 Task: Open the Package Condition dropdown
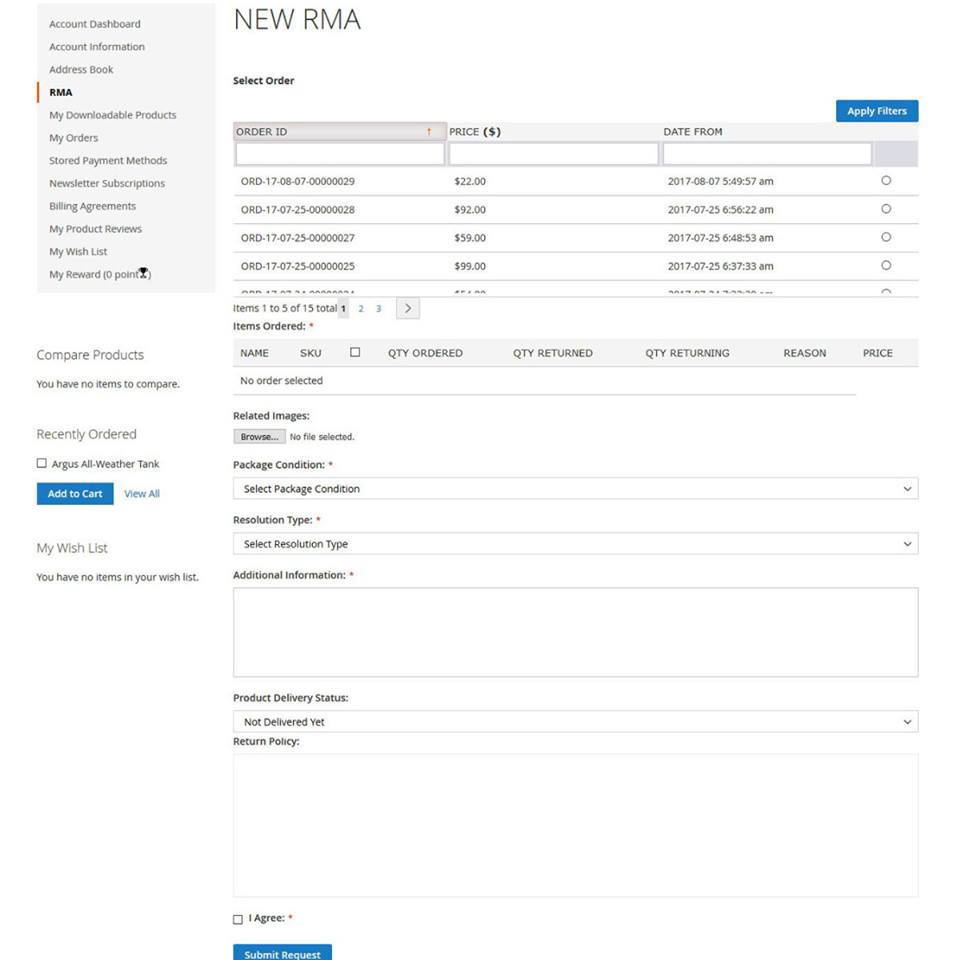(x=575, y=489)
